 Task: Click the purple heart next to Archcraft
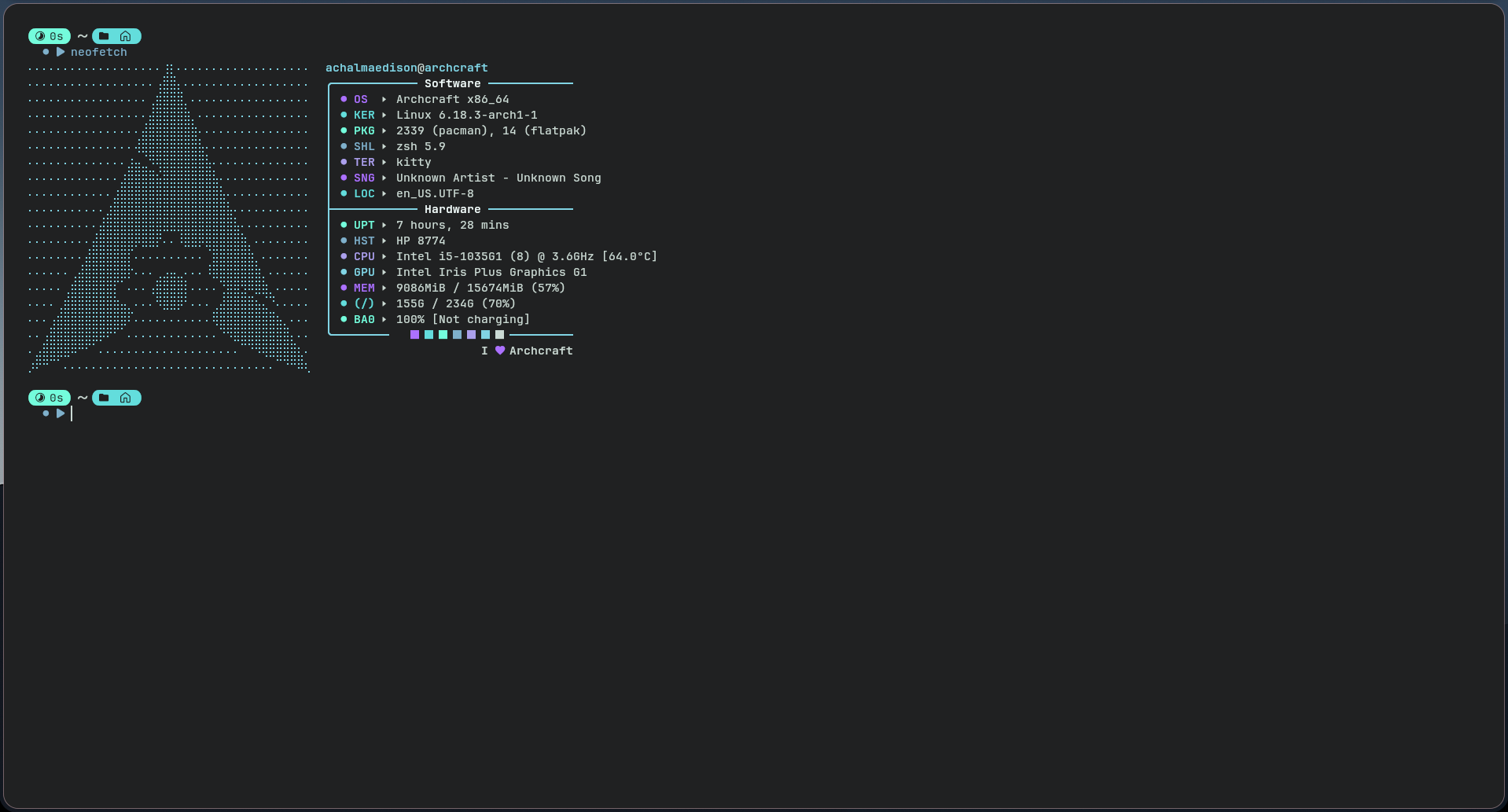pyautogui.click(x=500, y=351)
